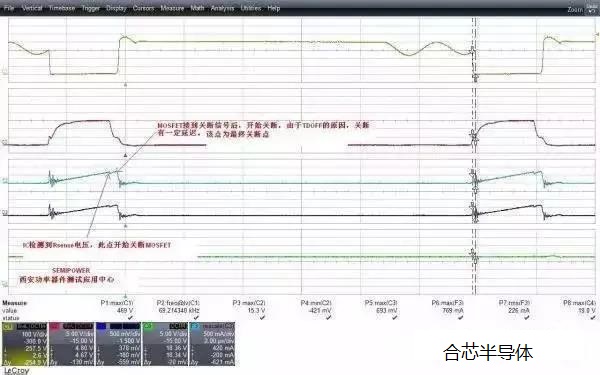Viewport: 600px width, 375px height.
Task: Click the 469 V measurement value
Action: pos(125,310)
